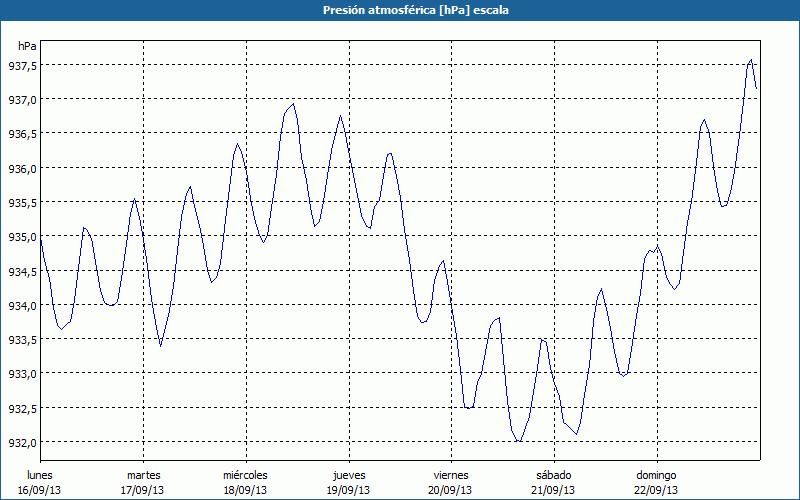Select the 'domingo' day label
This screenshot has width=800, height=500.
pos(656,474)
